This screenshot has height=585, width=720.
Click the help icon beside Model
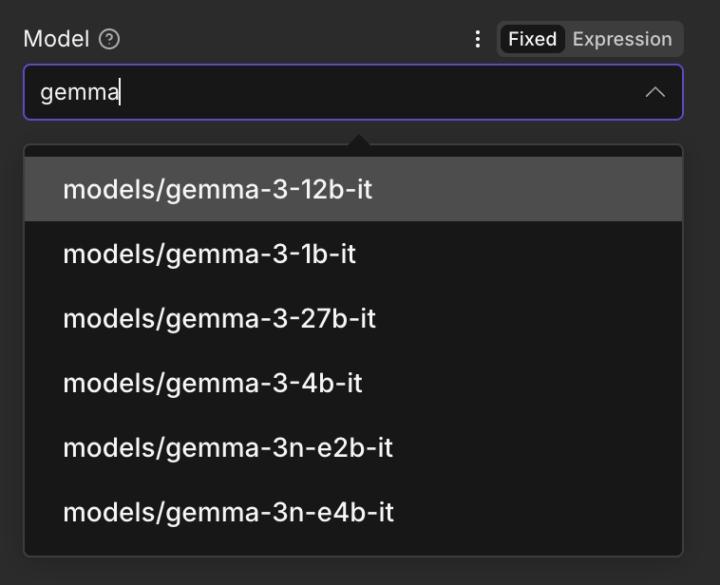coord(110,40)
